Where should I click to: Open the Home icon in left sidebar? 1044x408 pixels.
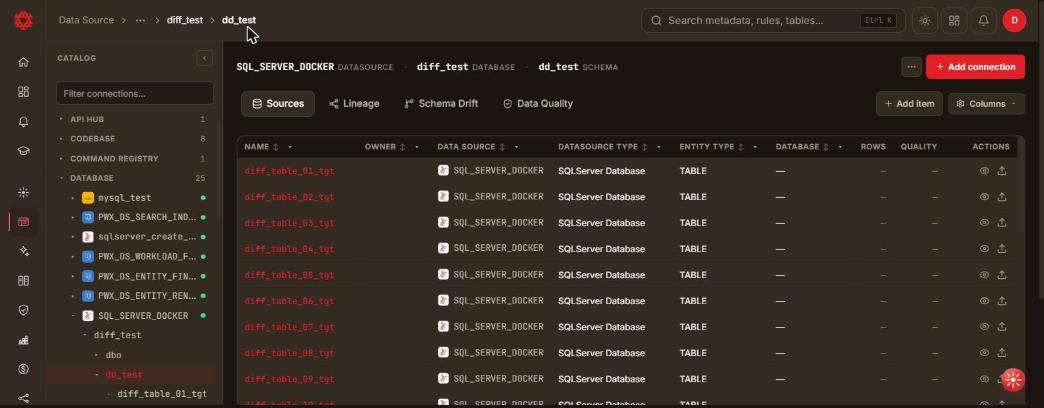[x=23, y=62]
